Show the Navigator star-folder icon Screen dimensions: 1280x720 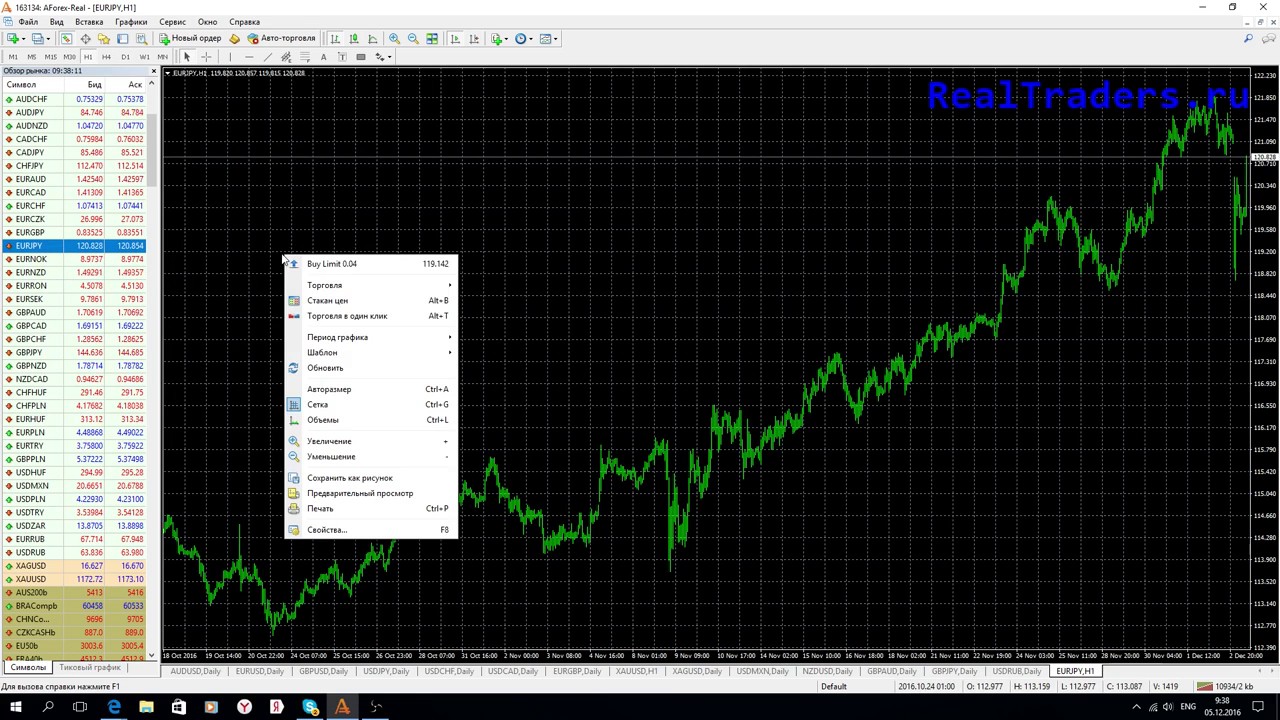(x=104, y=39)
